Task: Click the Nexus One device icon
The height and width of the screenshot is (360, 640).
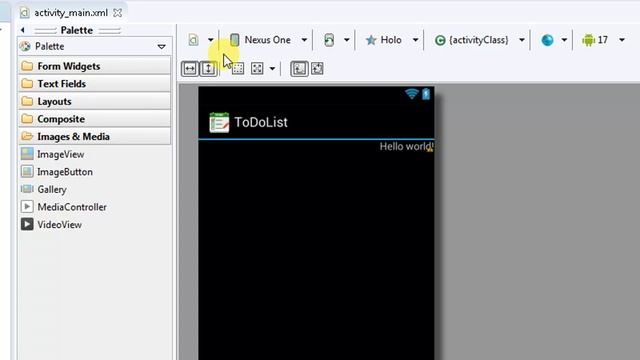Action: click(234, 40)
